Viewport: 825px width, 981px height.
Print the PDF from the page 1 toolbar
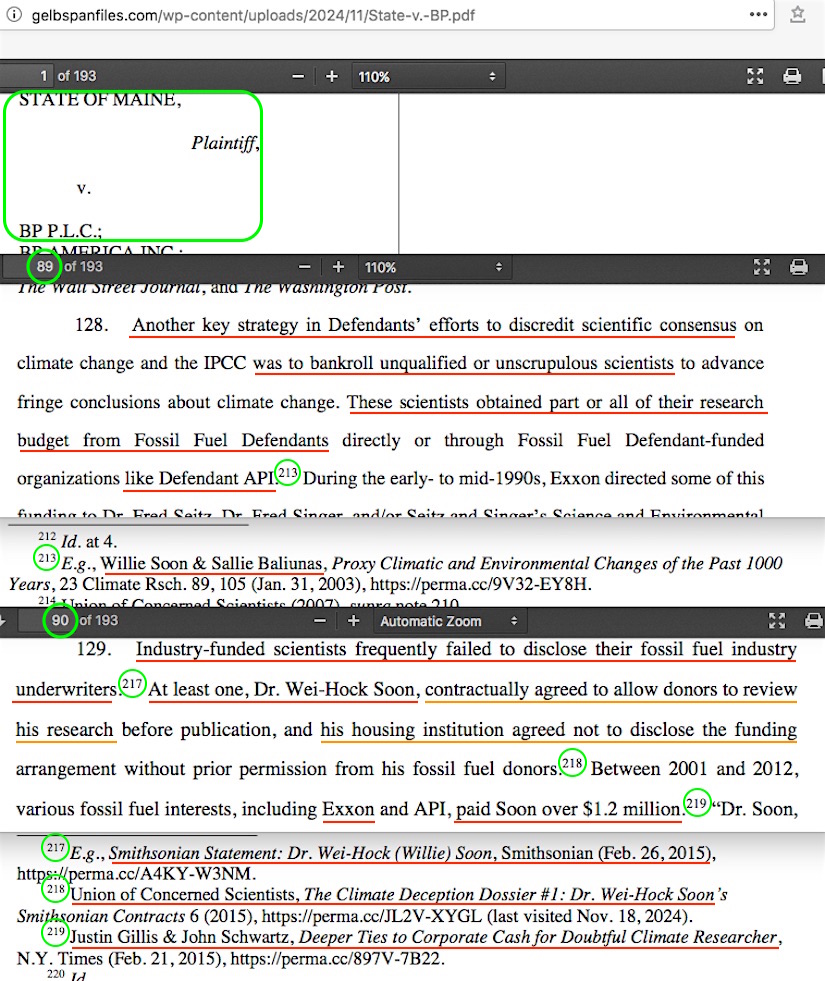click(791, 76)
